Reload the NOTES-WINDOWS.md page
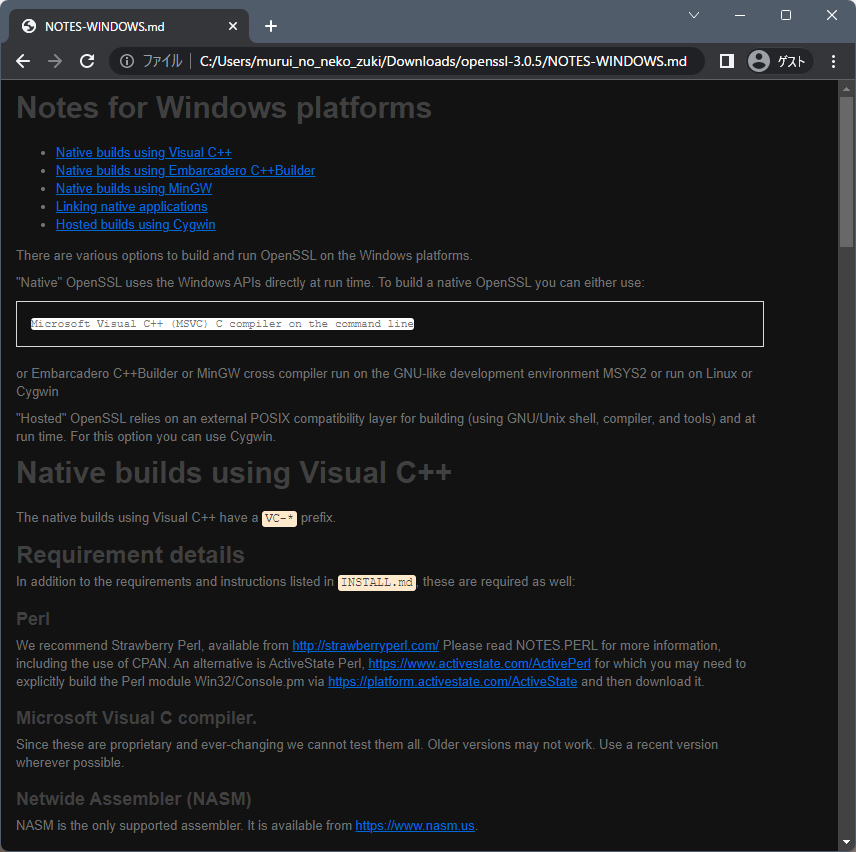856x852 pixels. (x=87, y=61)
